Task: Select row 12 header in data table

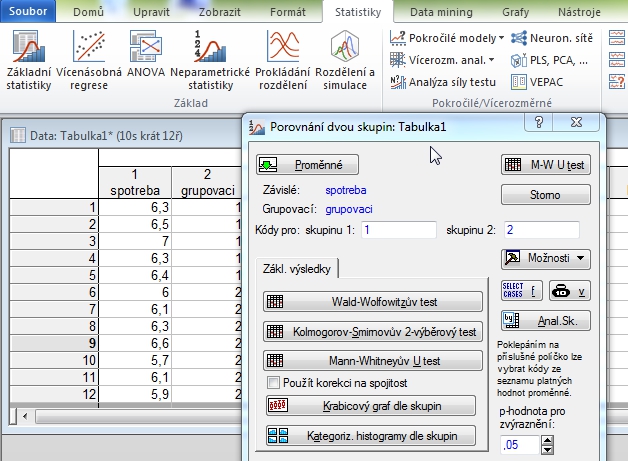Action: (54, 395)
